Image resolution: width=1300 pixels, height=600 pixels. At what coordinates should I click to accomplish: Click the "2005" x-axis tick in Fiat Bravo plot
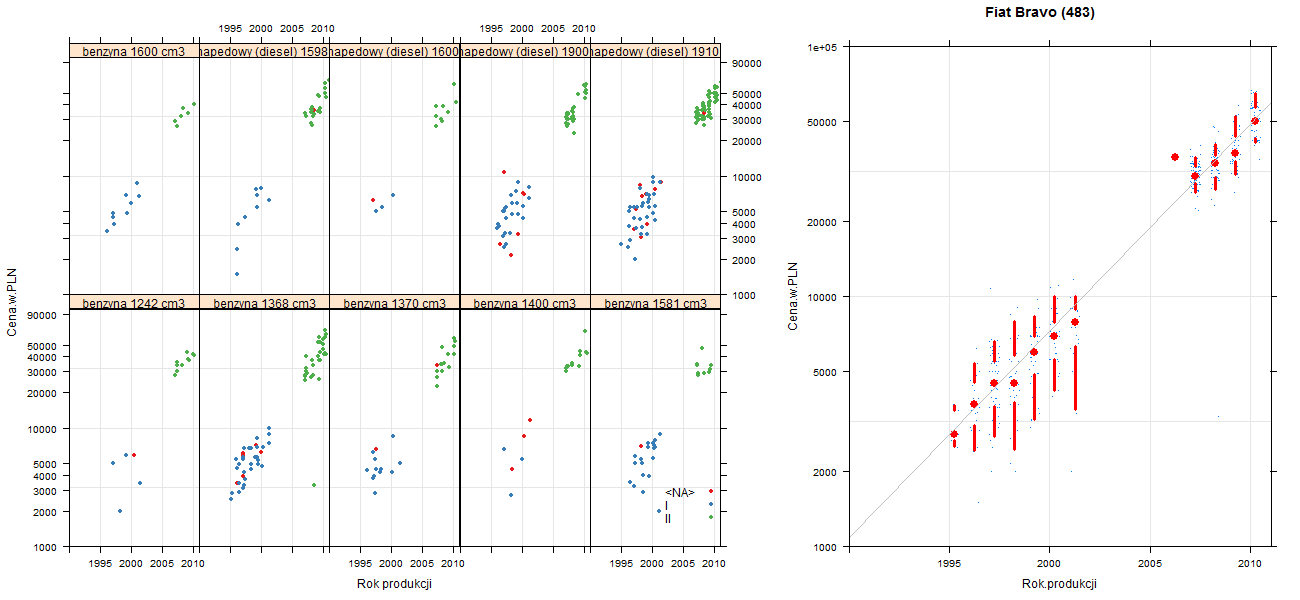(x=1150, y=566)
